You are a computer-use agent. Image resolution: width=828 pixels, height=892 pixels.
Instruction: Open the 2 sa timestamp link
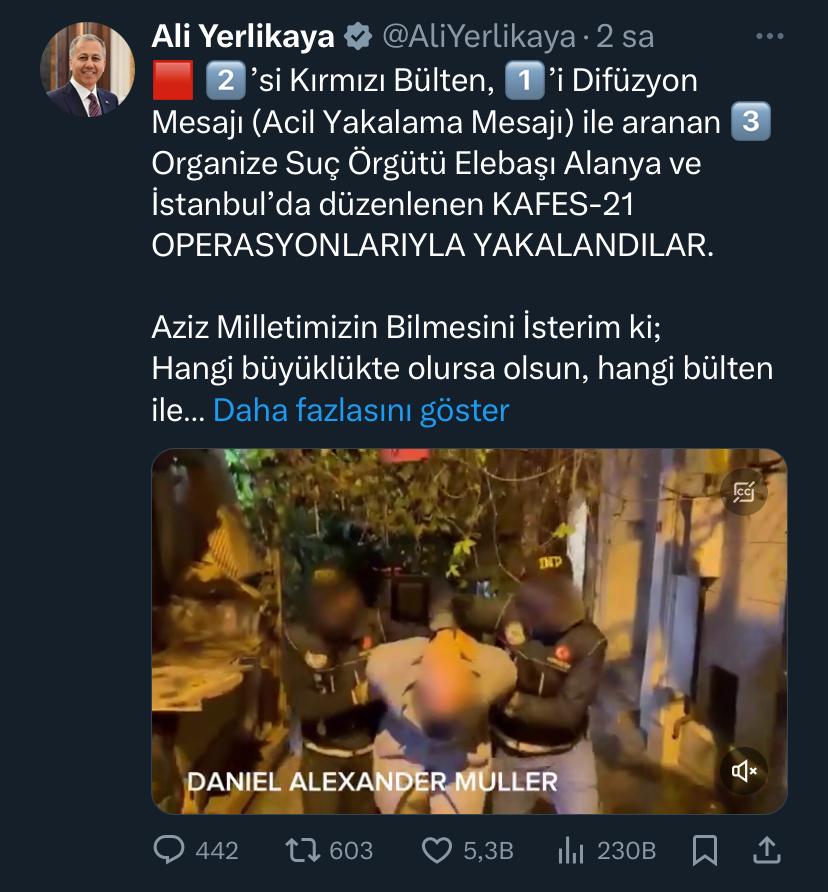[x=625, y=36]
